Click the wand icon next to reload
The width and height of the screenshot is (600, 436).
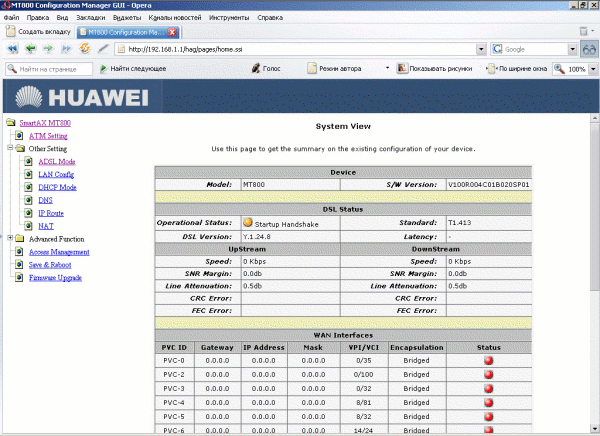point(103,49)
